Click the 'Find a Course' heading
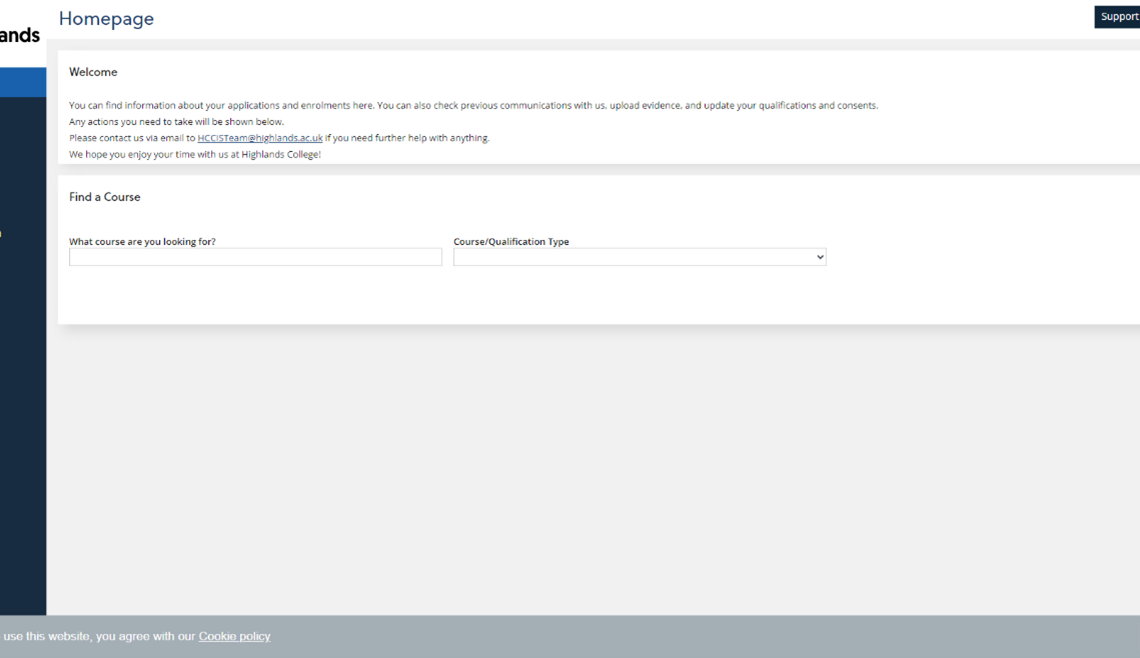This screenshot has width=1140, height=658. point(105,197)
